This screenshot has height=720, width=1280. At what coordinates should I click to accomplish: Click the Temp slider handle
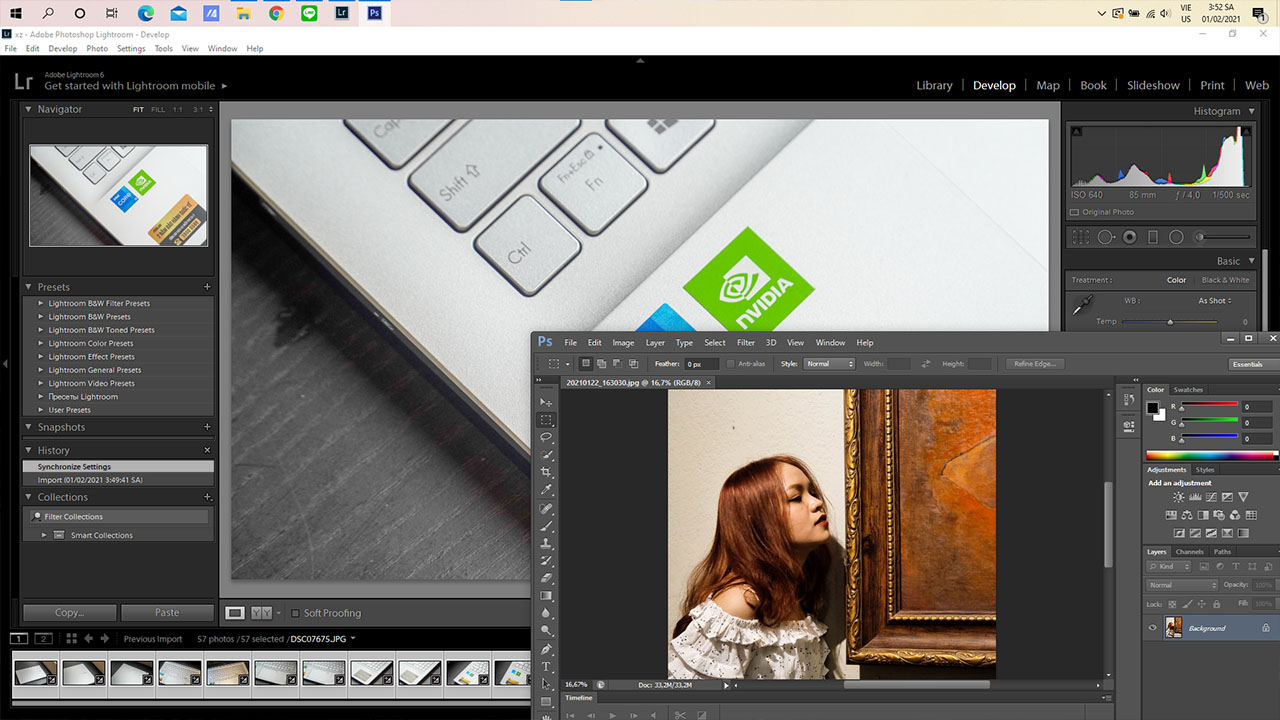click(1170, 322)
